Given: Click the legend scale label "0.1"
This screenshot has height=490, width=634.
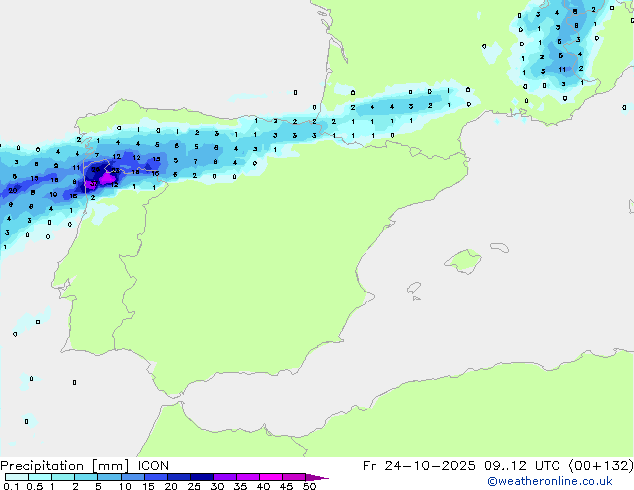Looking at the screenshot, I should (11, 486).
